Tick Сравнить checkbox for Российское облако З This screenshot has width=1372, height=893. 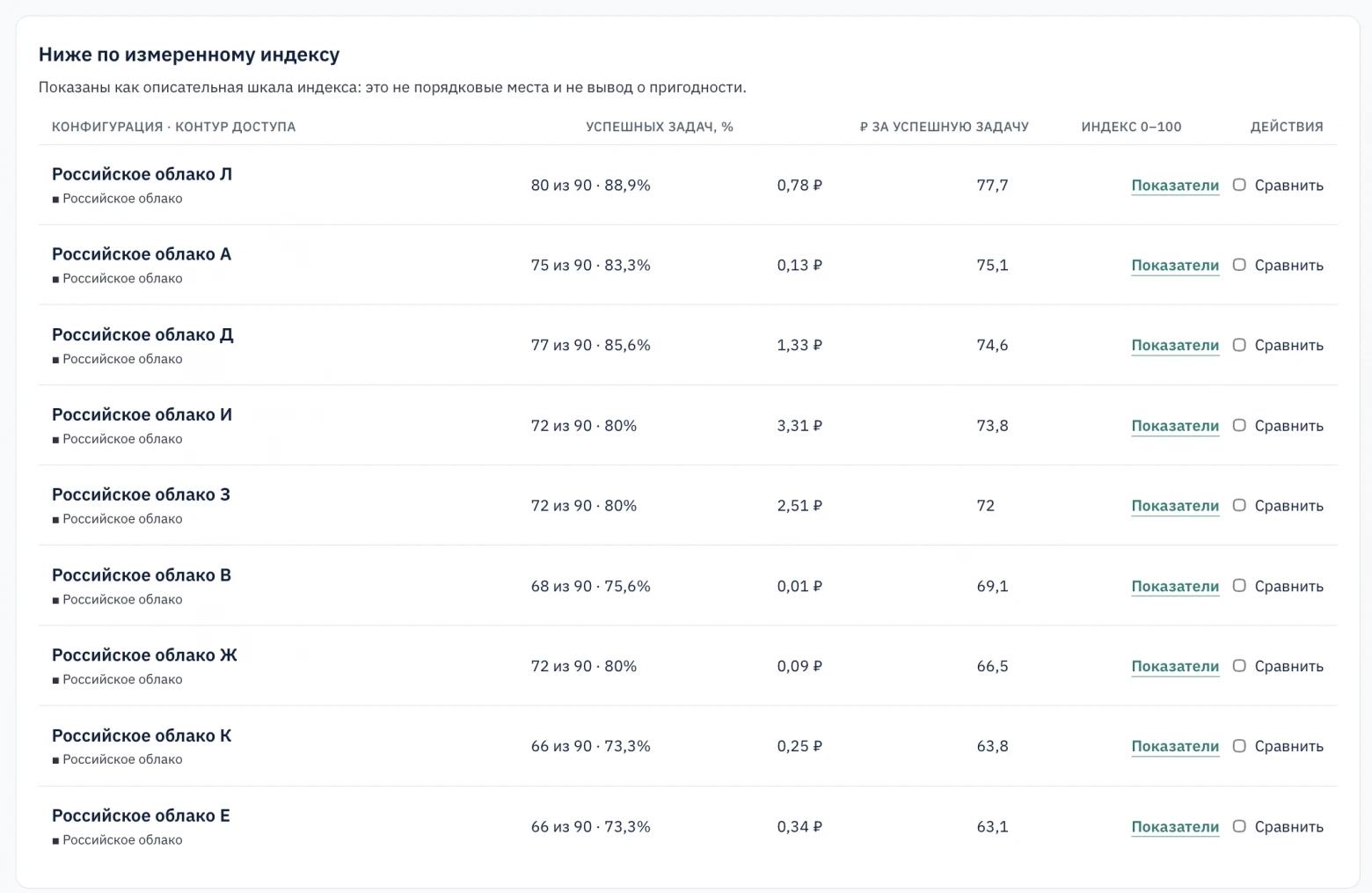pos(1239,505)
